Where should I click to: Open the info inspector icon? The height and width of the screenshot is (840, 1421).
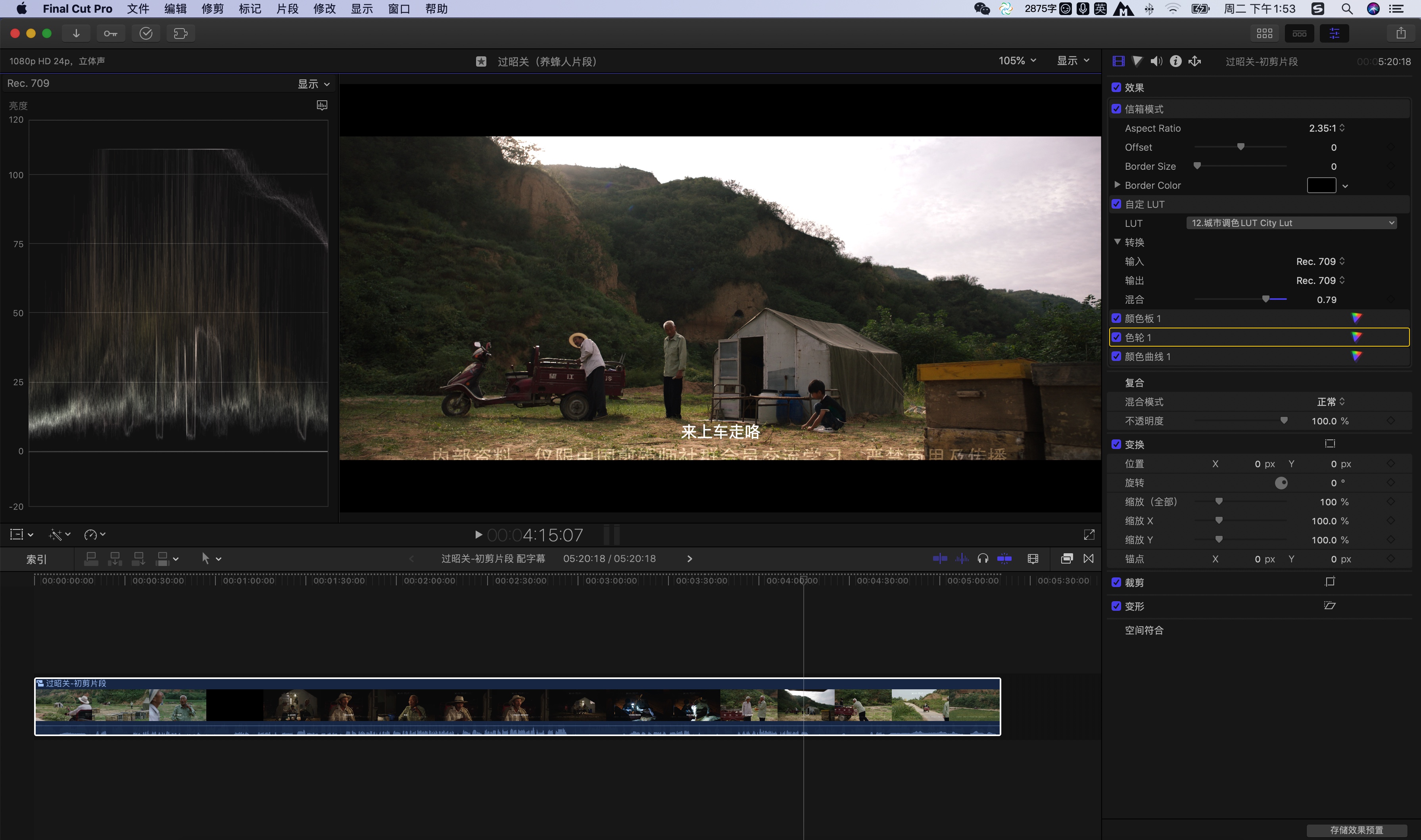tap(1175, 61)
